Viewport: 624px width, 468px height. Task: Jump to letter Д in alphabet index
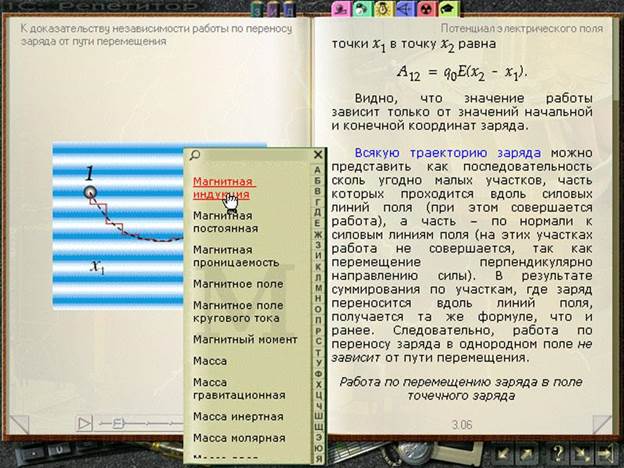(317, 213)
